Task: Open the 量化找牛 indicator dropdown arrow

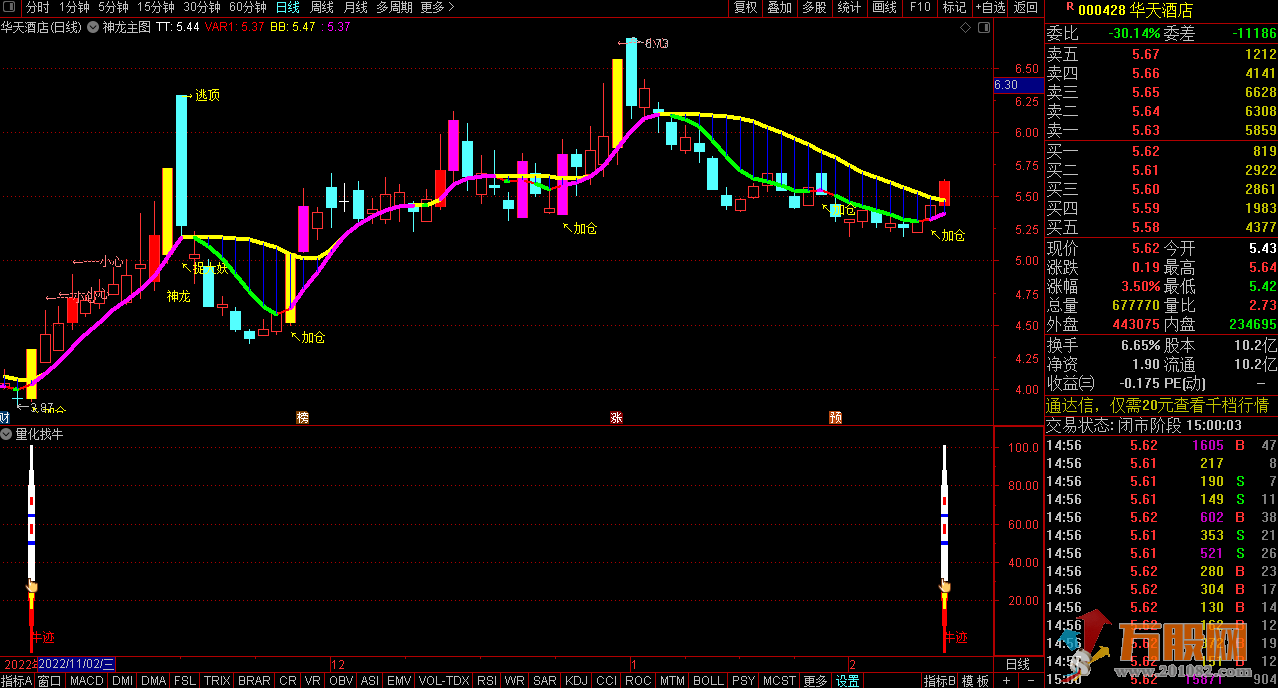Action: (x=7, y=435)
